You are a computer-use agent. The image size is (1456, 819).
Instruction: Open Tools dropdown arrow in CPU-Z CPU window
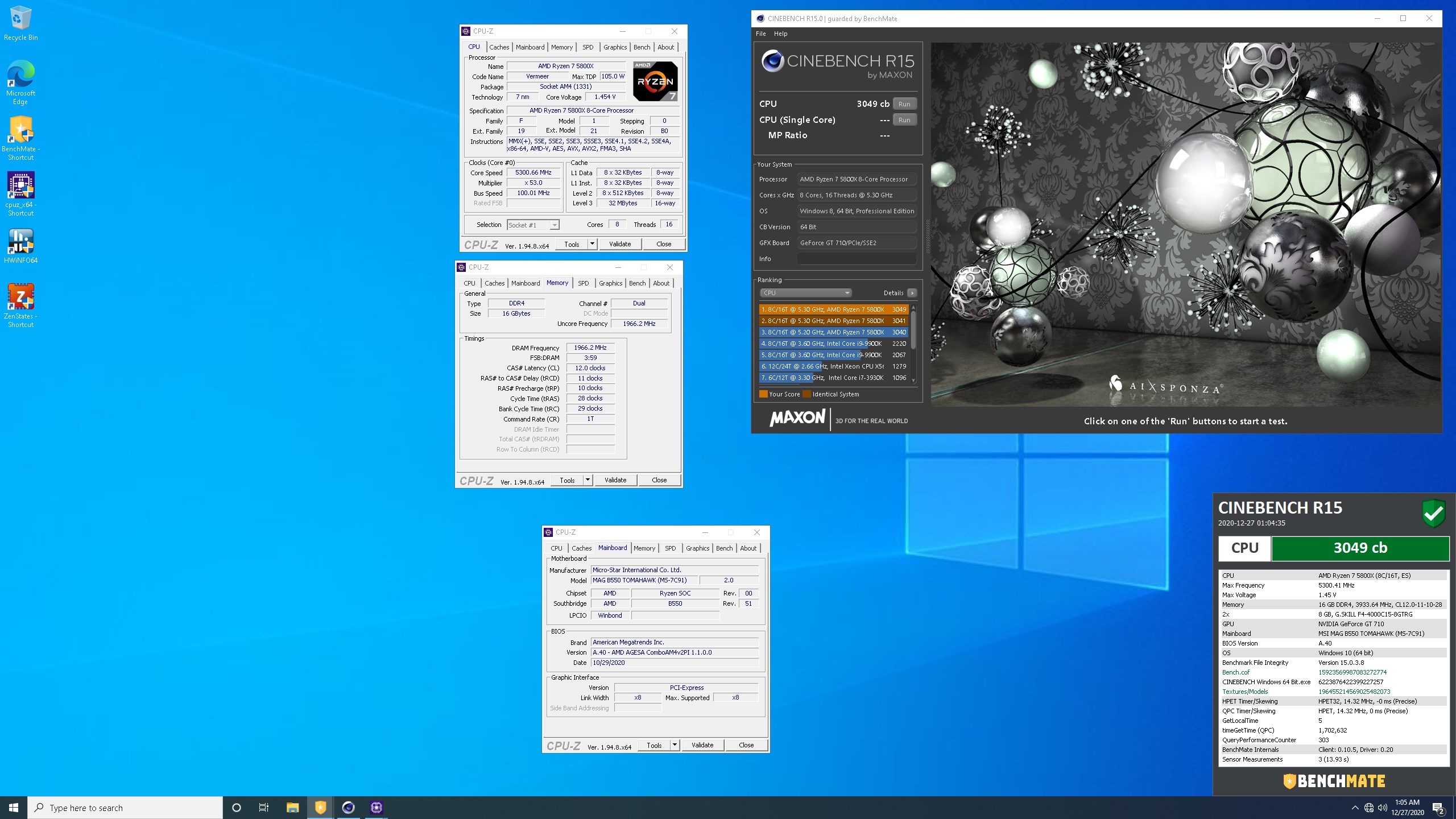click(592, 244)
